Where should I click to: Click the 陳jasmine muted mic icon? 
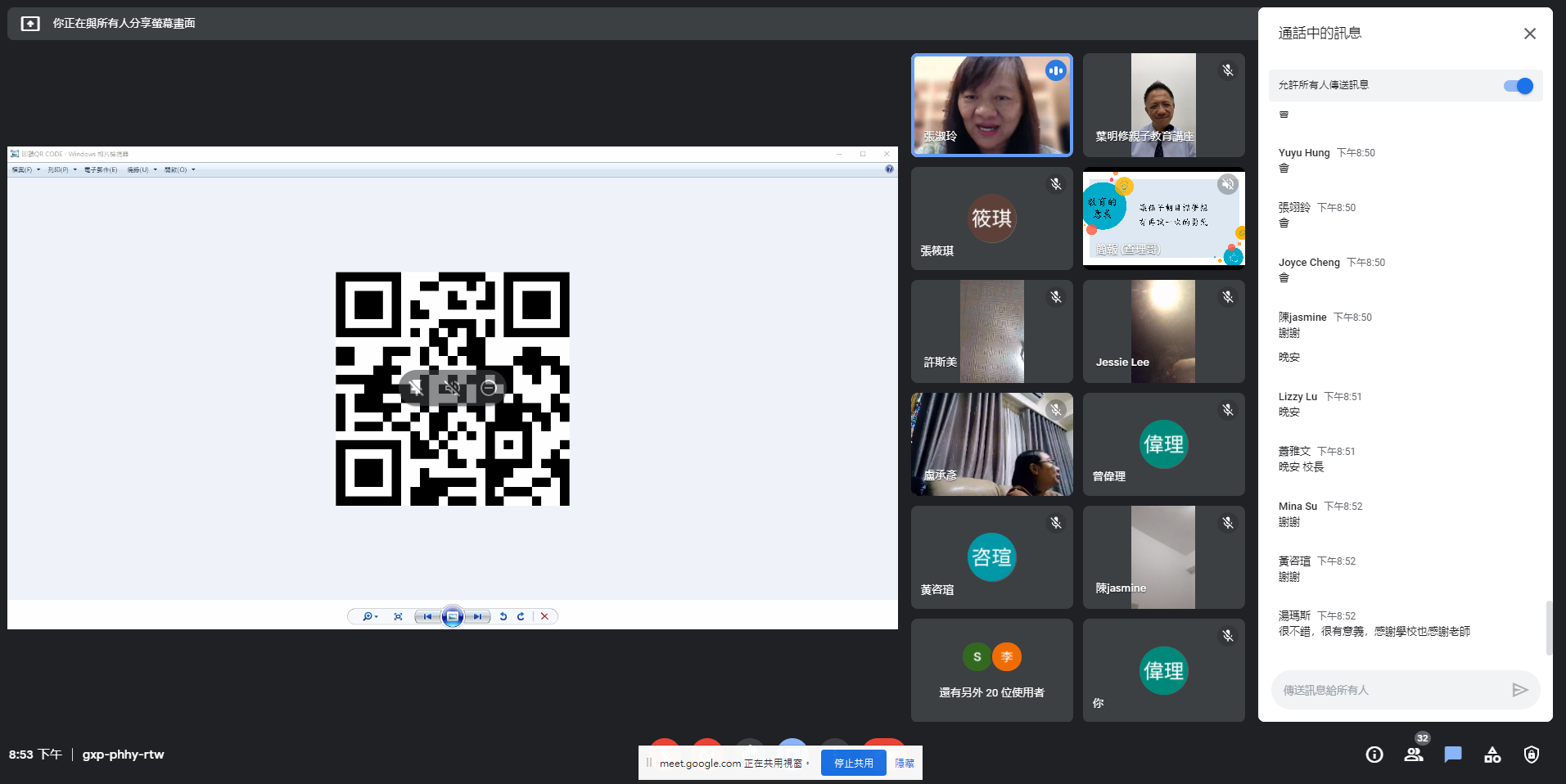pos(1227,523)
